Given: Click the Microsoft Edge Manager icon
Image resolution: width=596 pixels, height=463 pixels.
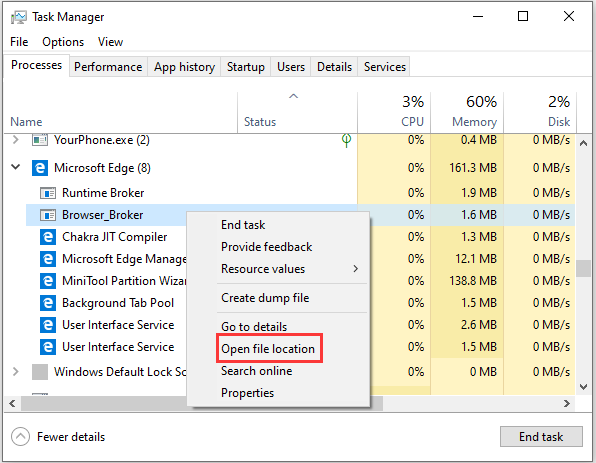Looking at the screenshot, I should point(48,259).
